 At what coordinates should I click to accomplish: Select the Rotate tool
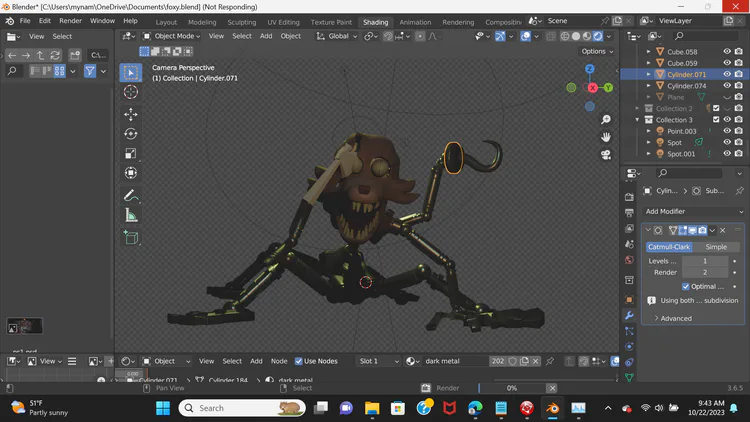click(131, 134)
